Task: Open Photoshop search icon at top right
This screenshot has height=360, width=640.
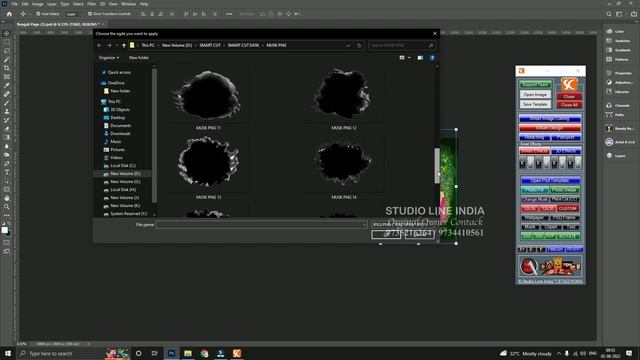Action: coord(609,14)
